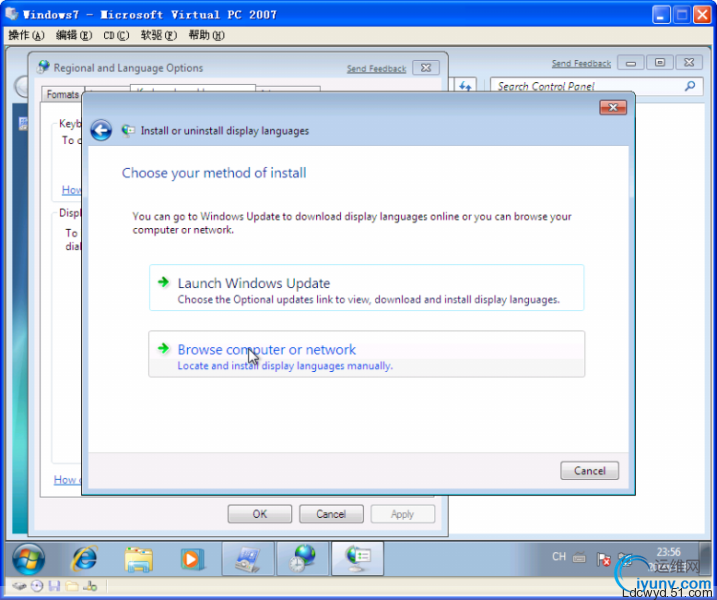Click the magnifier search icon in Control Panel
717x600 pixels.
pos(690,86)
